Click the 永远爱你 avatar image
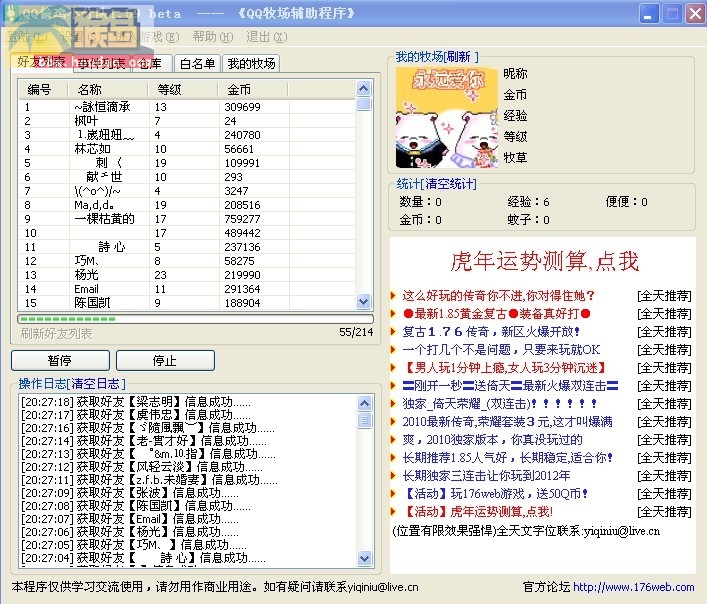Image resolution: width=707 pixels, height=604 pixels. (x=447, y=118)
